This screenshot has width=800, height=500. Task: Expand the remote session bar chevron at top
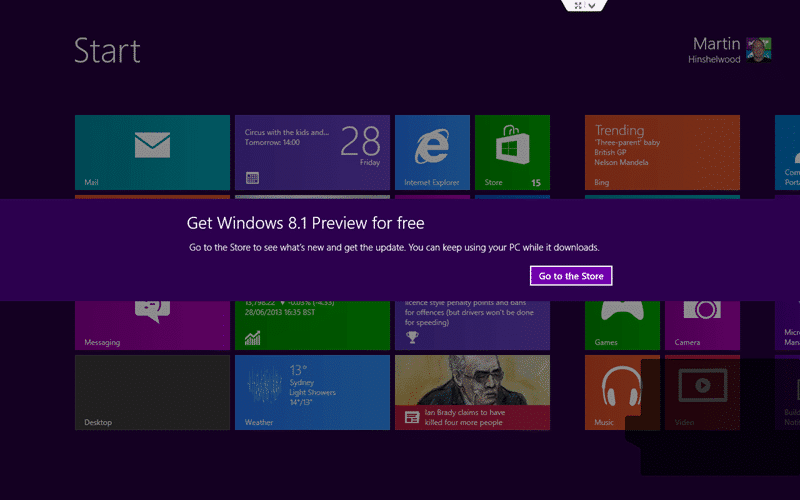(591, 6)
